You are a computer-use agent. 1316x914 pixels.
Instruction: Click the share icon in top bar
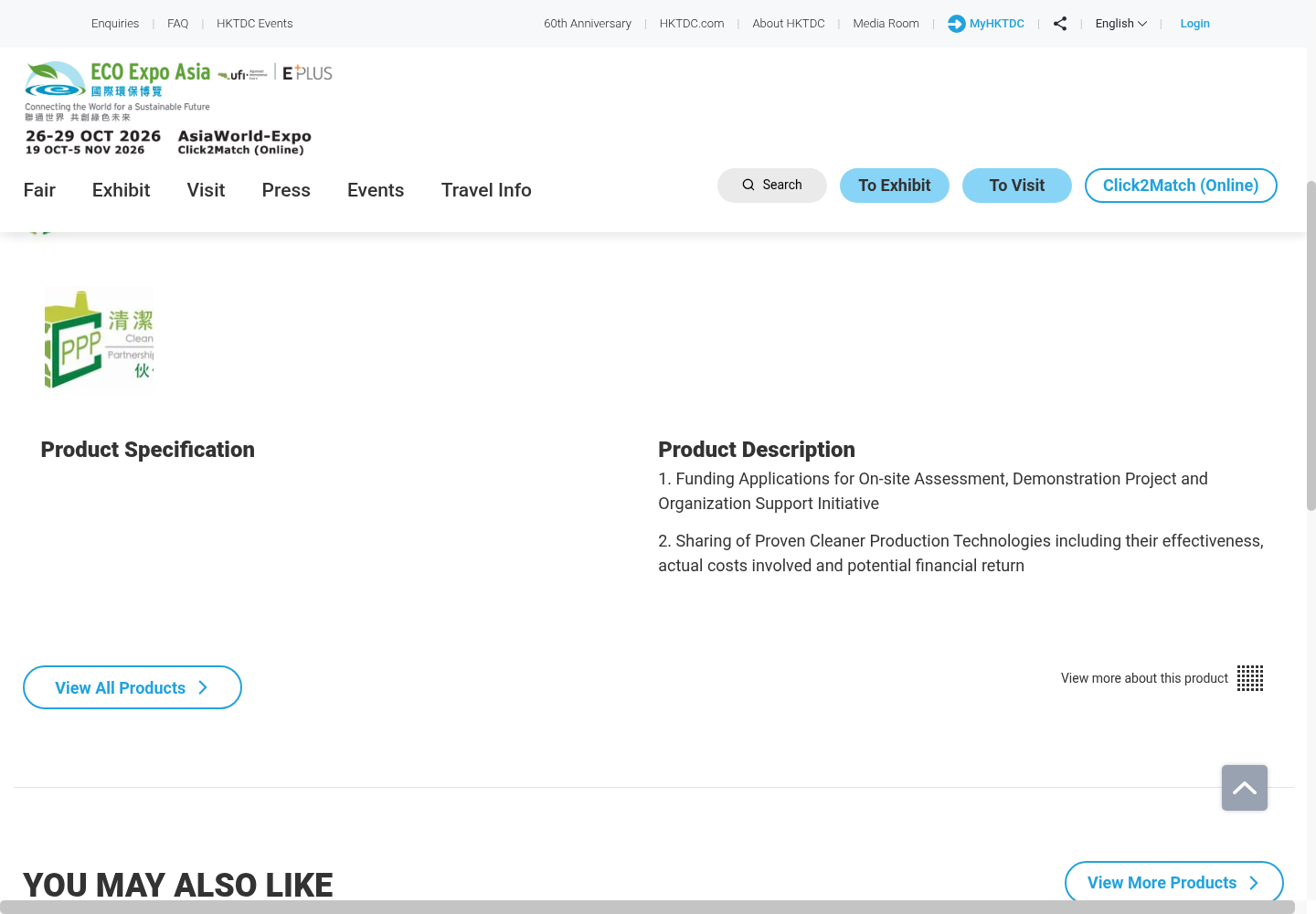[x=1060, y=24]
